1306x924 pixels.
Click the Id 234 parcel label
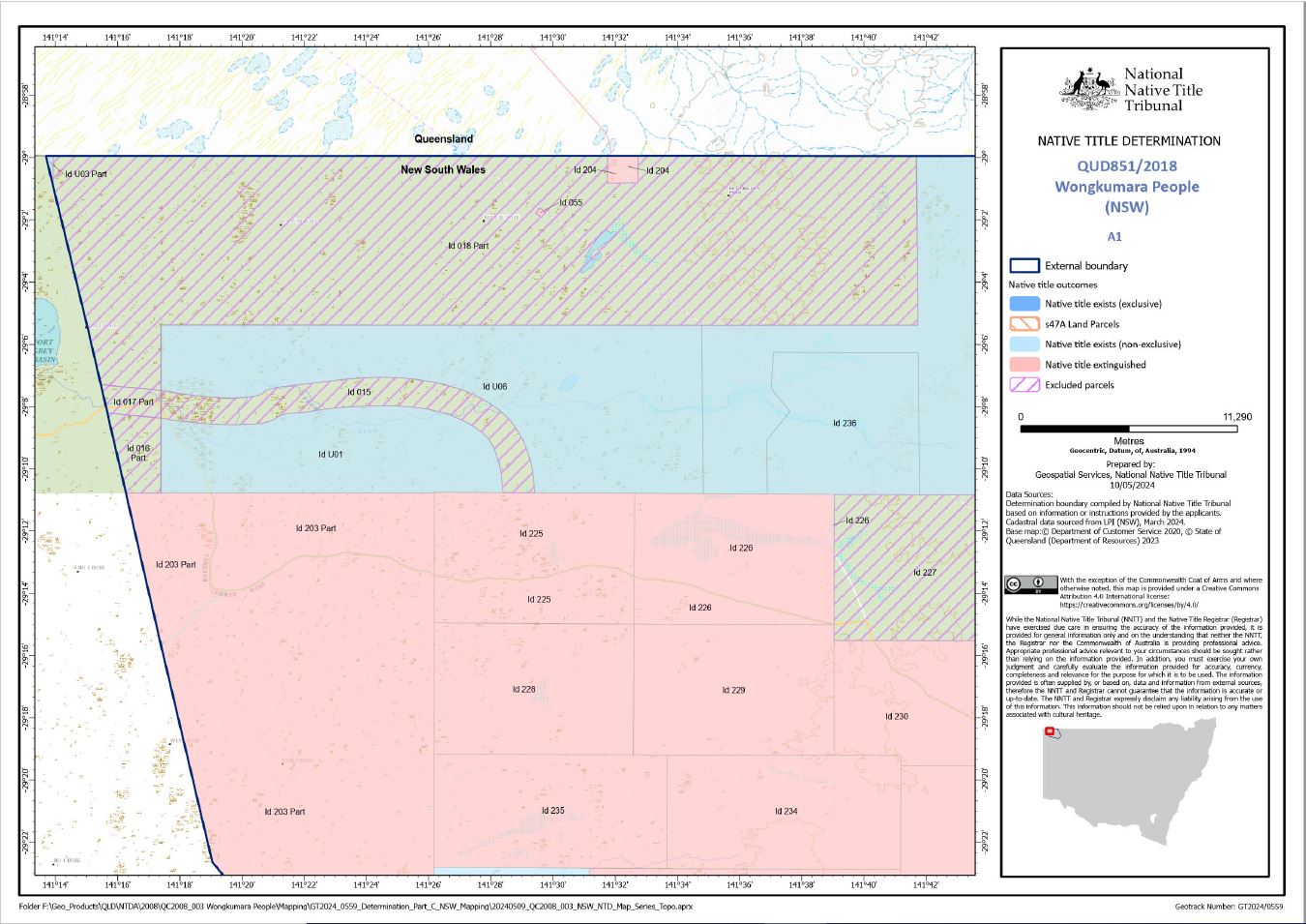[786, 811]
